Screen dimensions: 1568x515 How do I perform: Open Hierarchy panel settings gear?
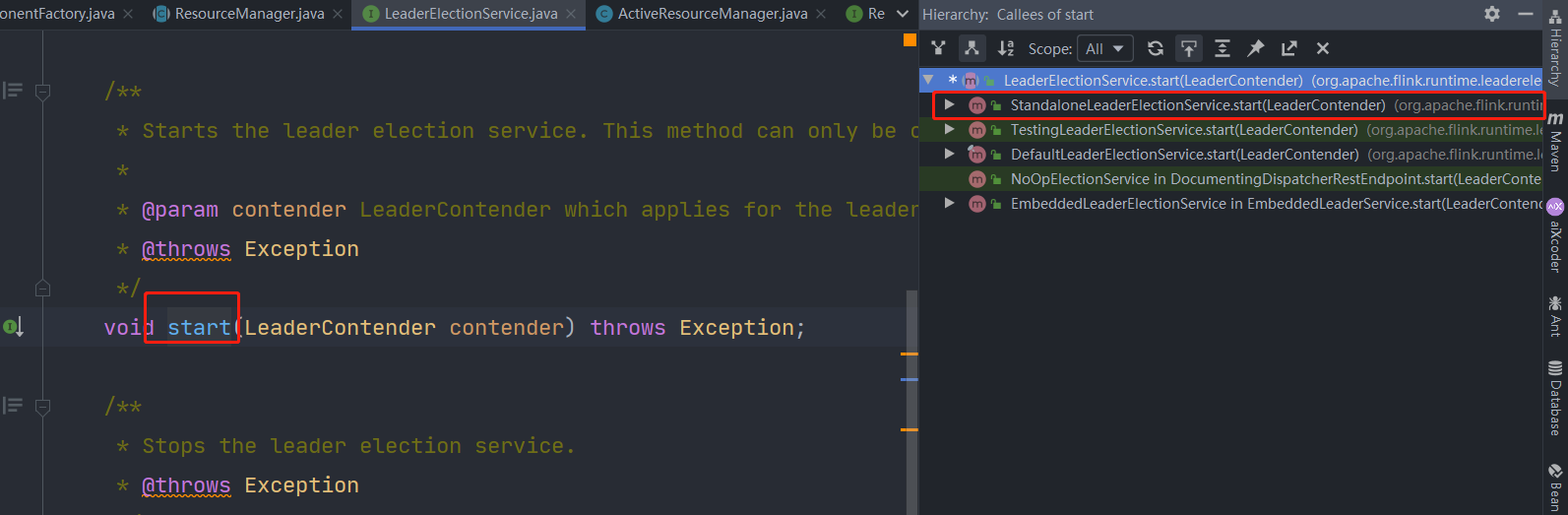1492,14
